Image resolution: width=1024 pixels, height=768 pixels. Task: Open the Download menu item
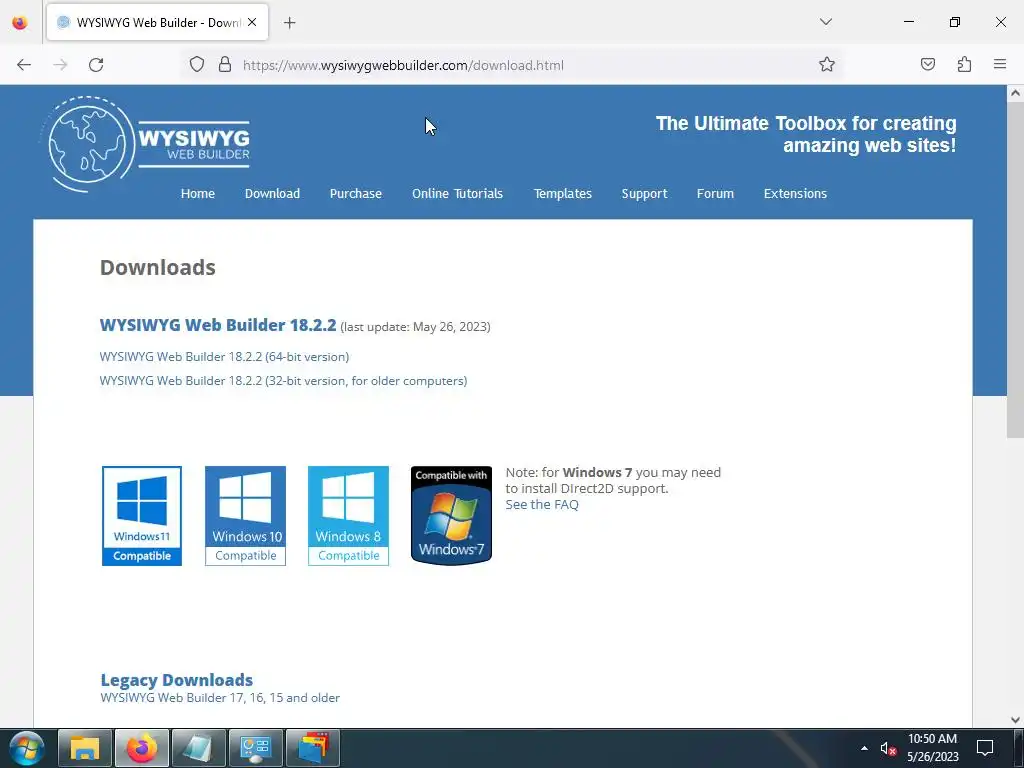pos(272,193)
